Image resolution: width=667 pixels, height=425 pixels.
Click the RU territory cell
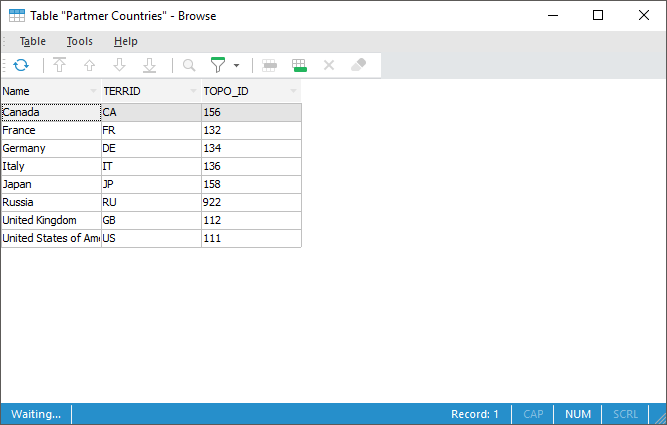click(151, 202)
